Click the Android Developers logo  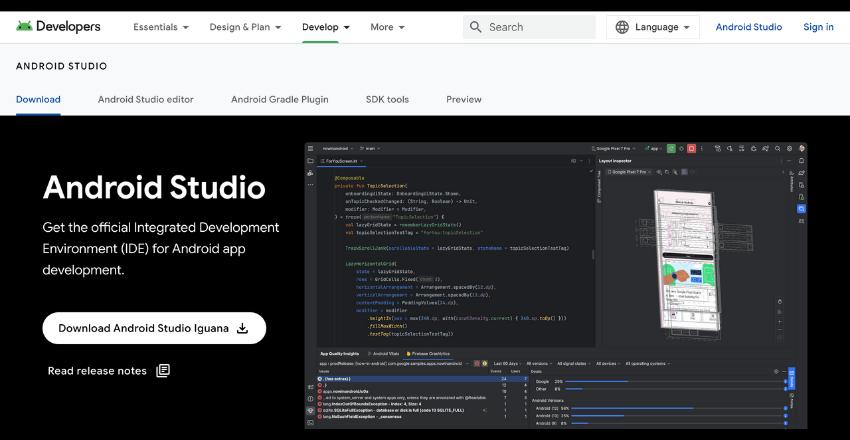pyautogui.click(x=58, y=27)
